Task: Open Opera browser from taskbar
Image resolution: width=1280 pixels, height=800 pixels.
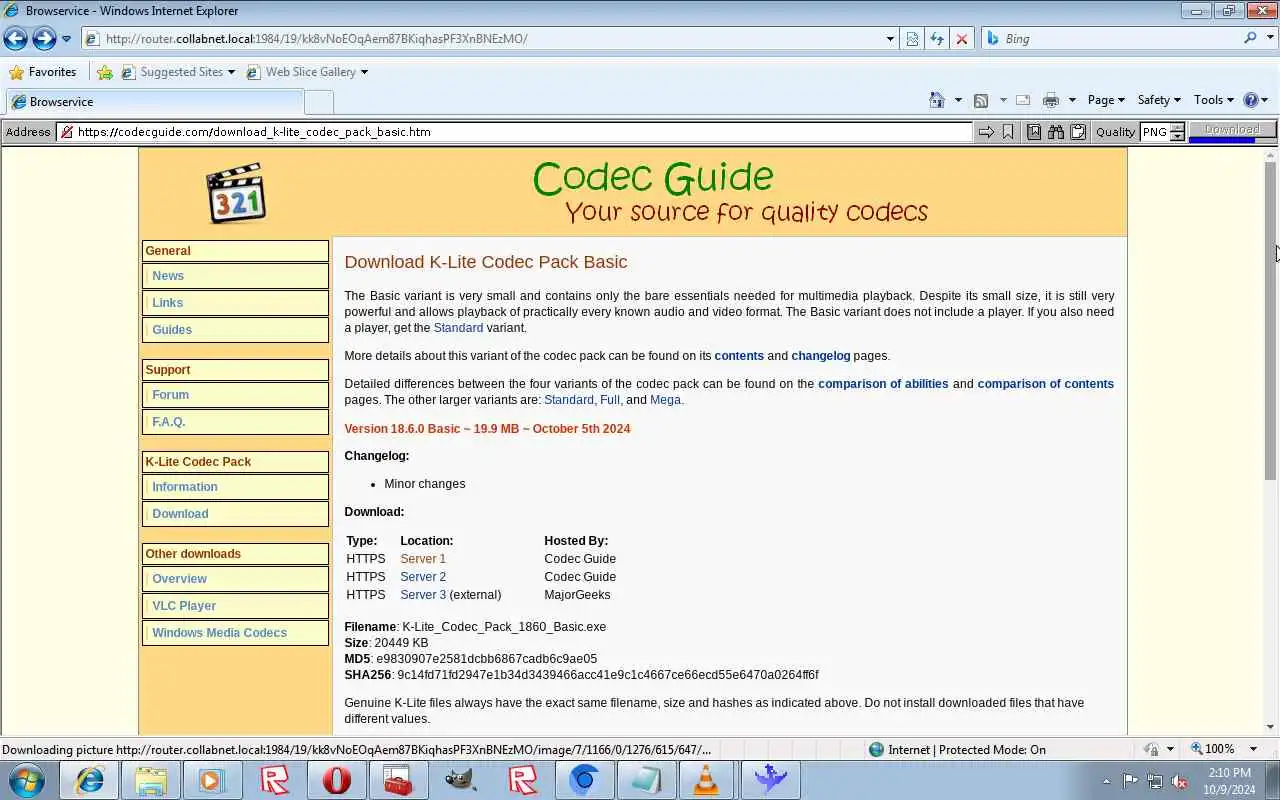Action: (x=337, y=780)
